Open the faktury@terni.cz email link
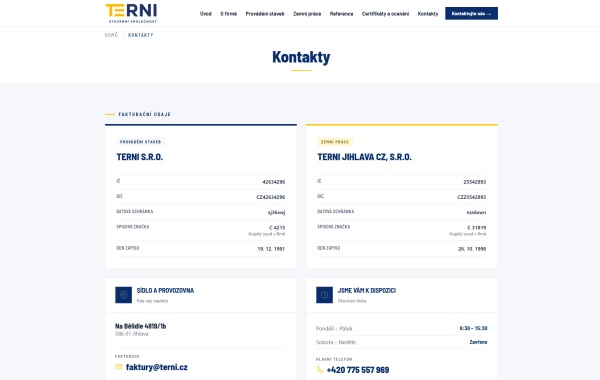This screenshot has height=380, width=600. (x=157, y=367)
